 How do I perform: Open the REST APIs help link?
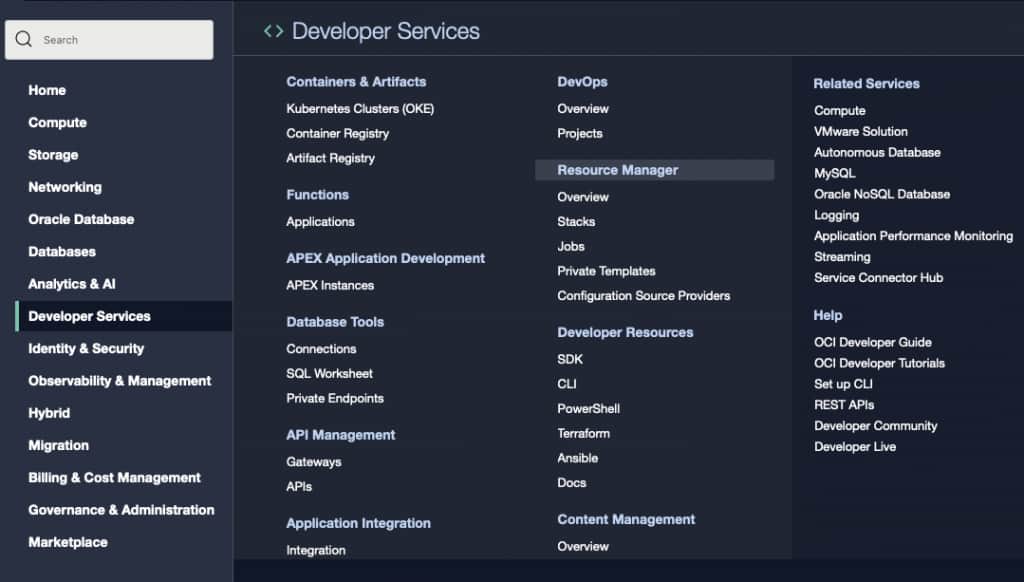coord(844,405)
